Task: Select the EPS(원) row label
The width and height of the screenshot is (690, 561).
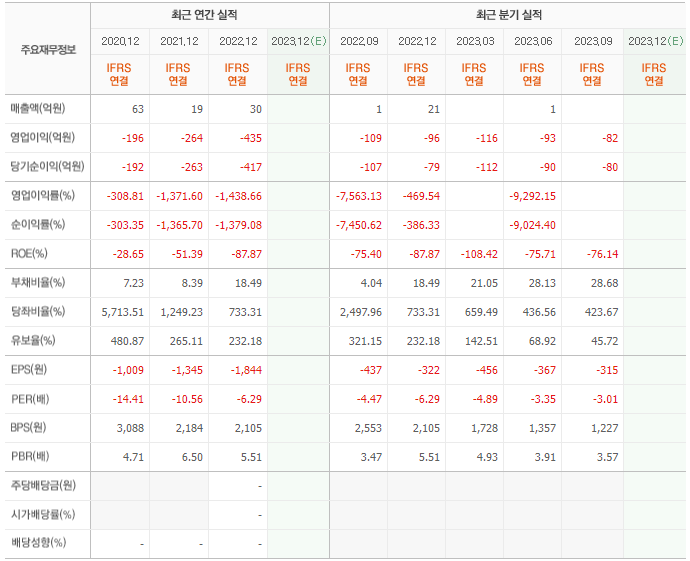Action: click(x=29, y=369)
